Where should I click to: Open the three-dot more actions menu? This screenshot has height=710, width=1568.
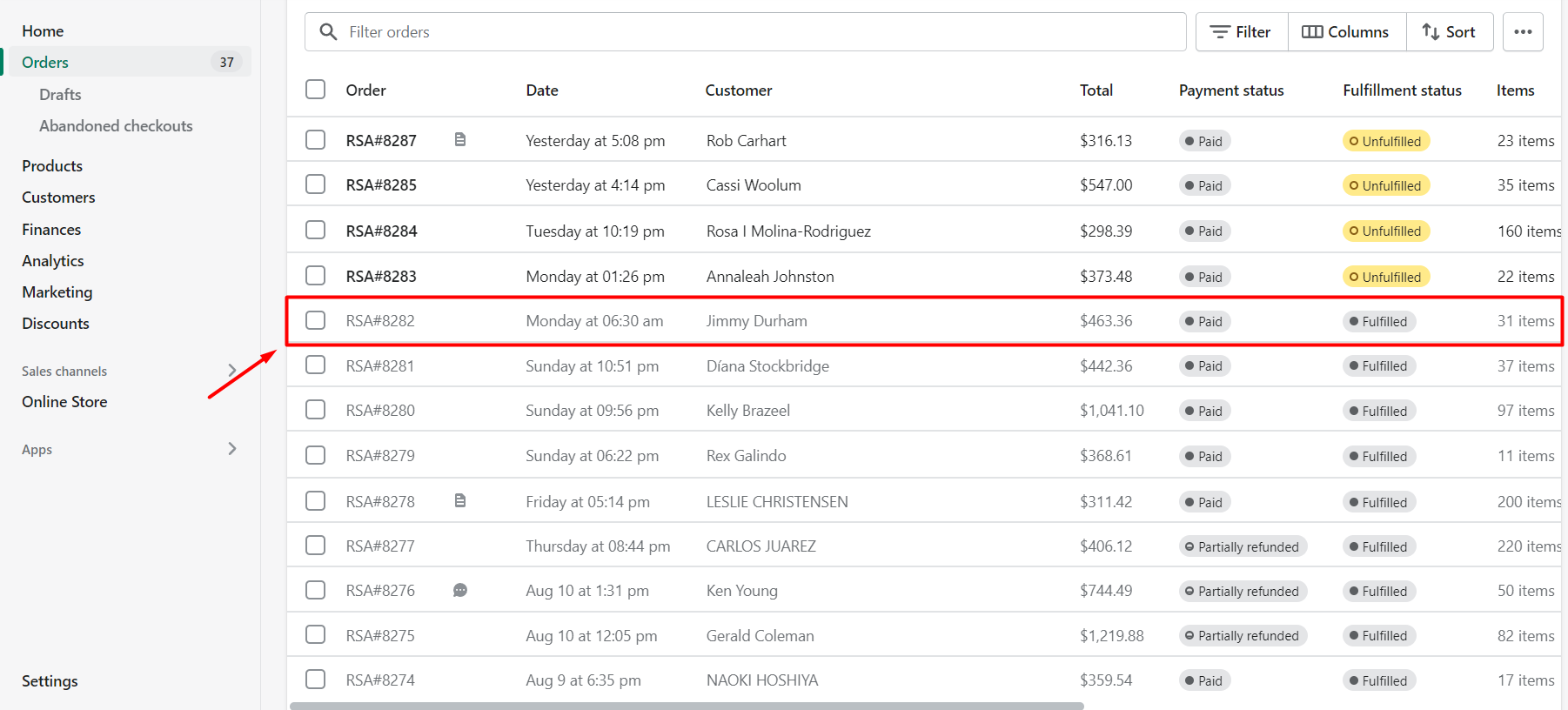(x=1522, y=32)
